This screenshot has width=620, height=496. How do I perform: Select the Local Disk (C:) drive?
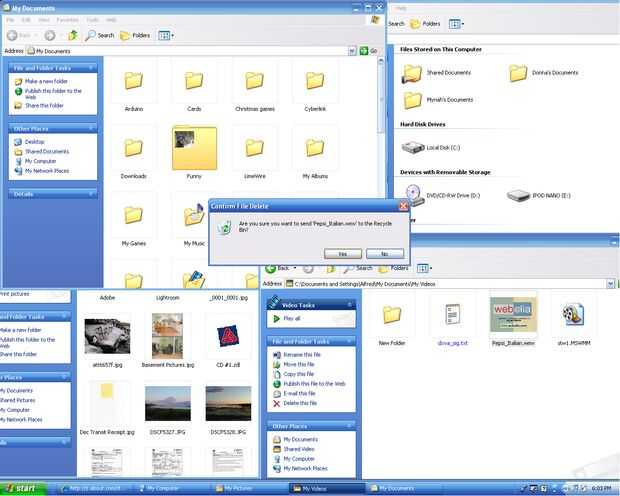(x=431, y=148)
